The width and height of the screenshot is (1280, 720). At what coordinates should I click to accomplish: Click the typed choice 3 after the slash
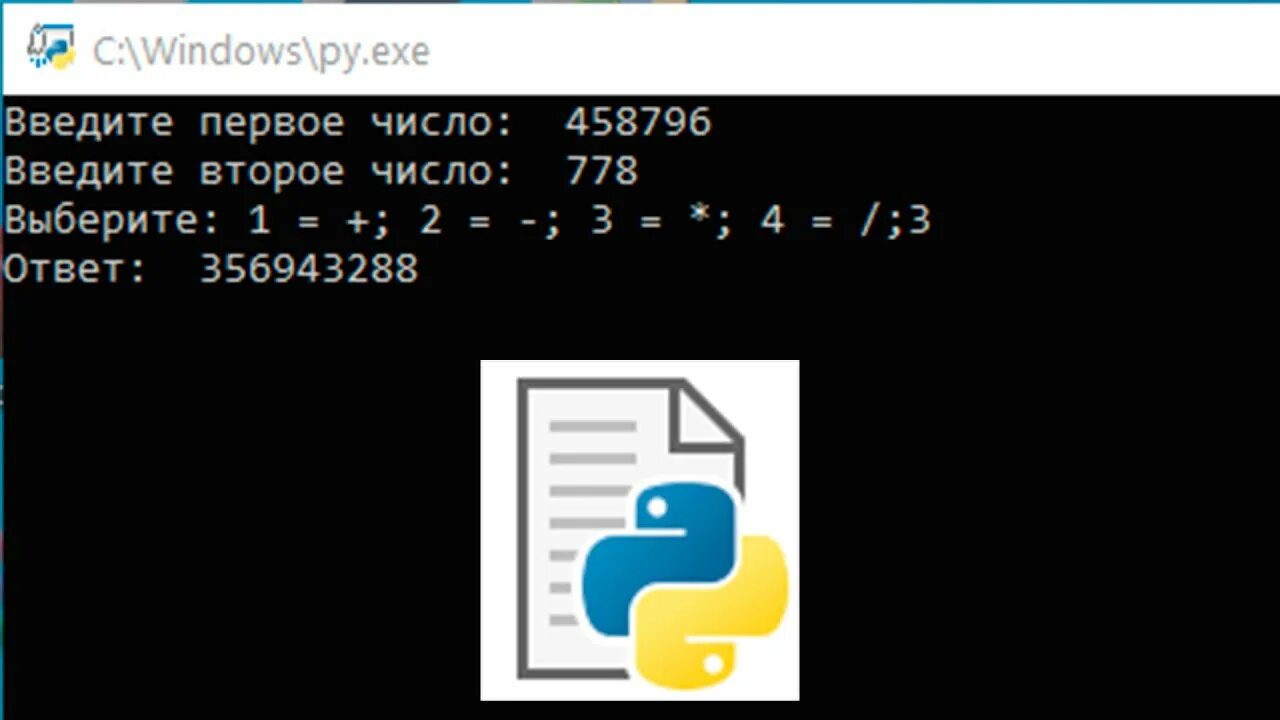pos(920,220)
